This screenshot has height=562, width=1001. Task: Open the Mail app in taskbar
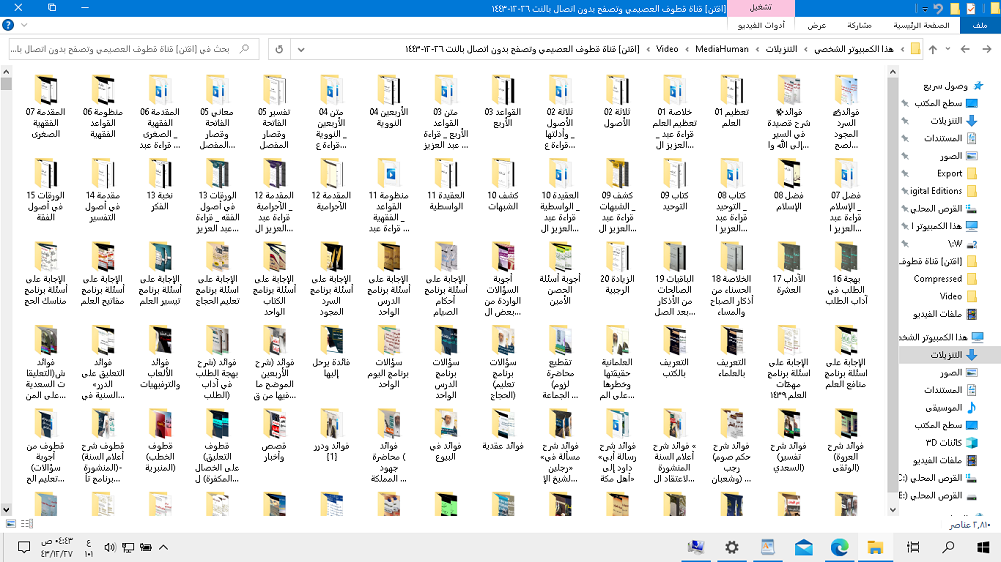[804, 547]
